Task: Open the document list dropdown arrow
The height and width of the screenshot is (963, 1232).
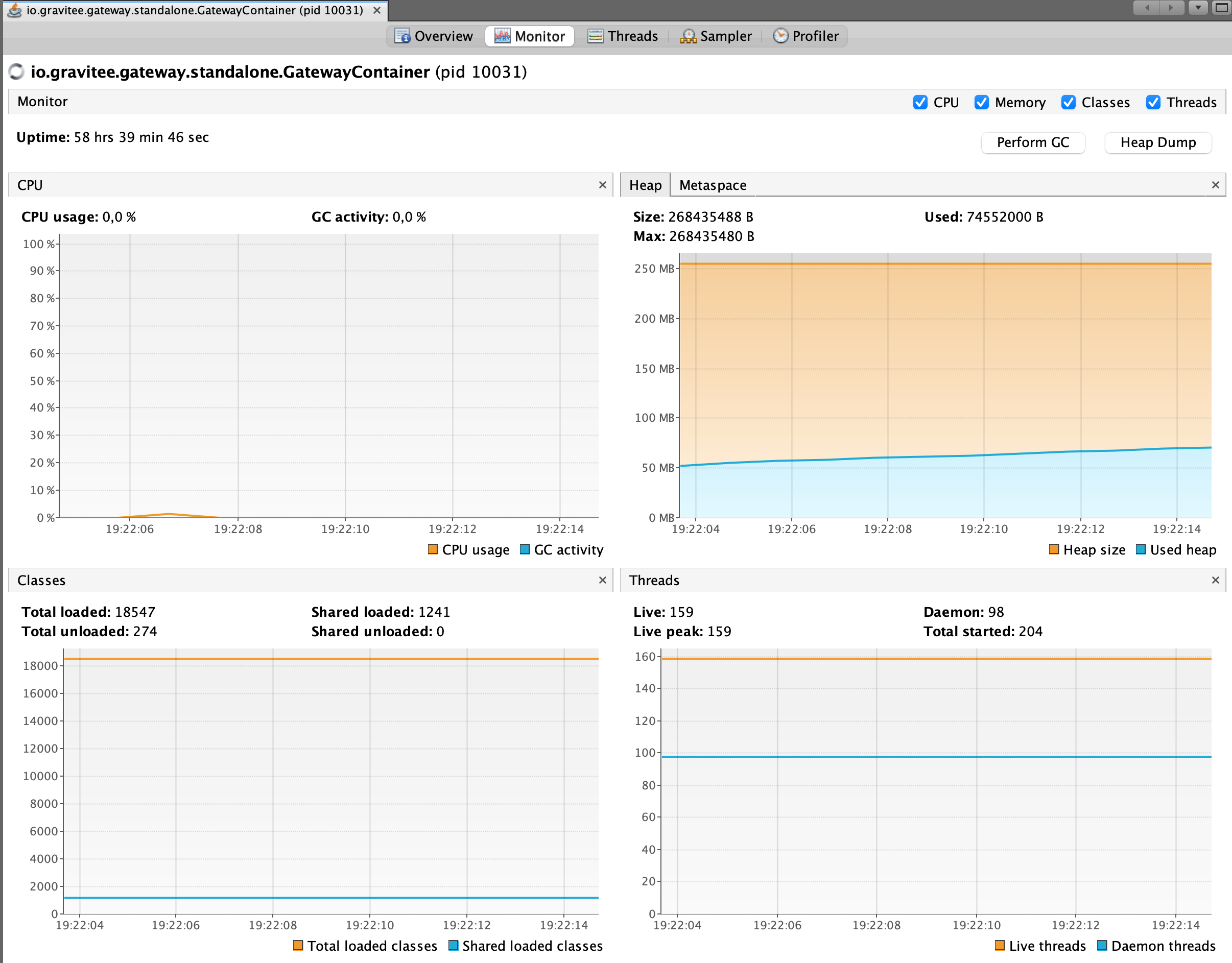Action: click(1198, 8)
